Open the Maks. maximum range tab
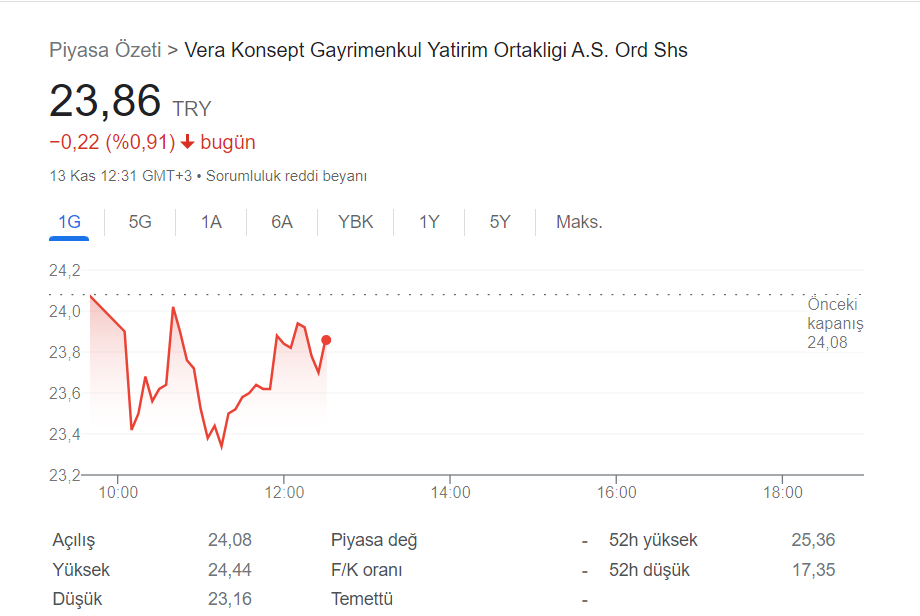920x616 pixels. pyautogui.click(x=579, y=222)
